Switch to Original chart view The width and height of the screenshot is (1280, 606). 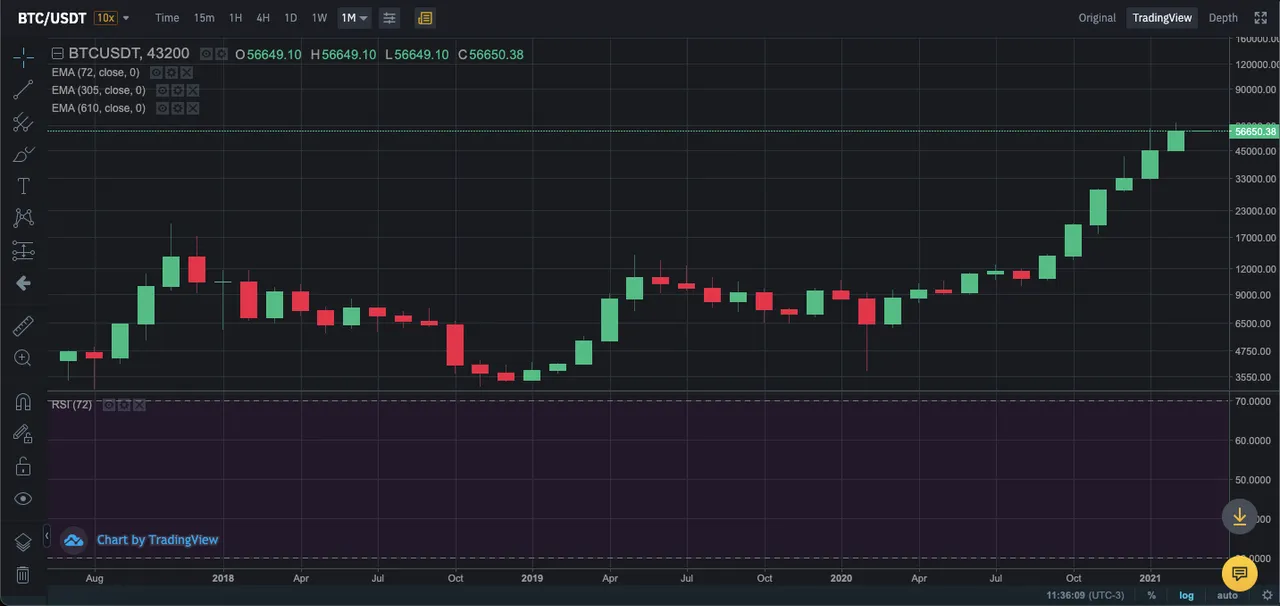point(1097,18)
